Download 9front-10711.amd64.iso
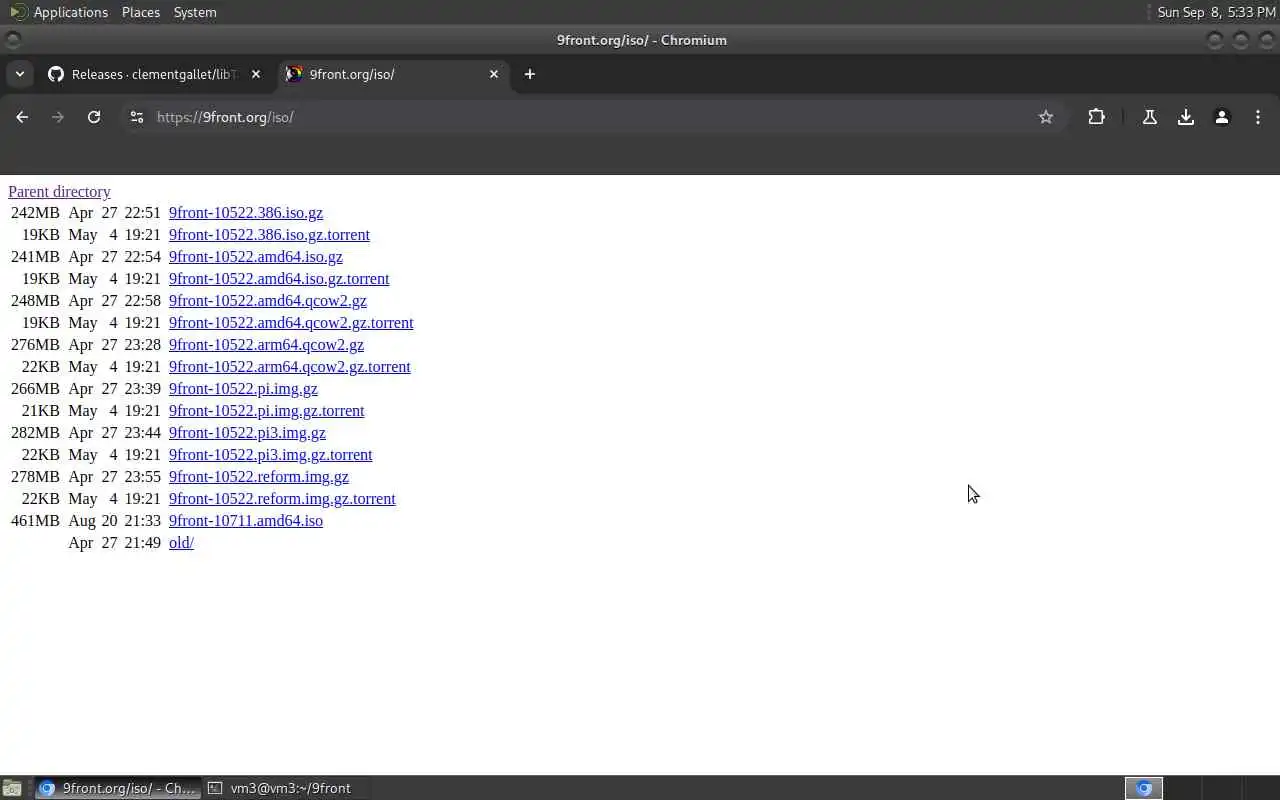Image resolution: width=1280 pixels, height=800 pixels. tap(246, 521)
